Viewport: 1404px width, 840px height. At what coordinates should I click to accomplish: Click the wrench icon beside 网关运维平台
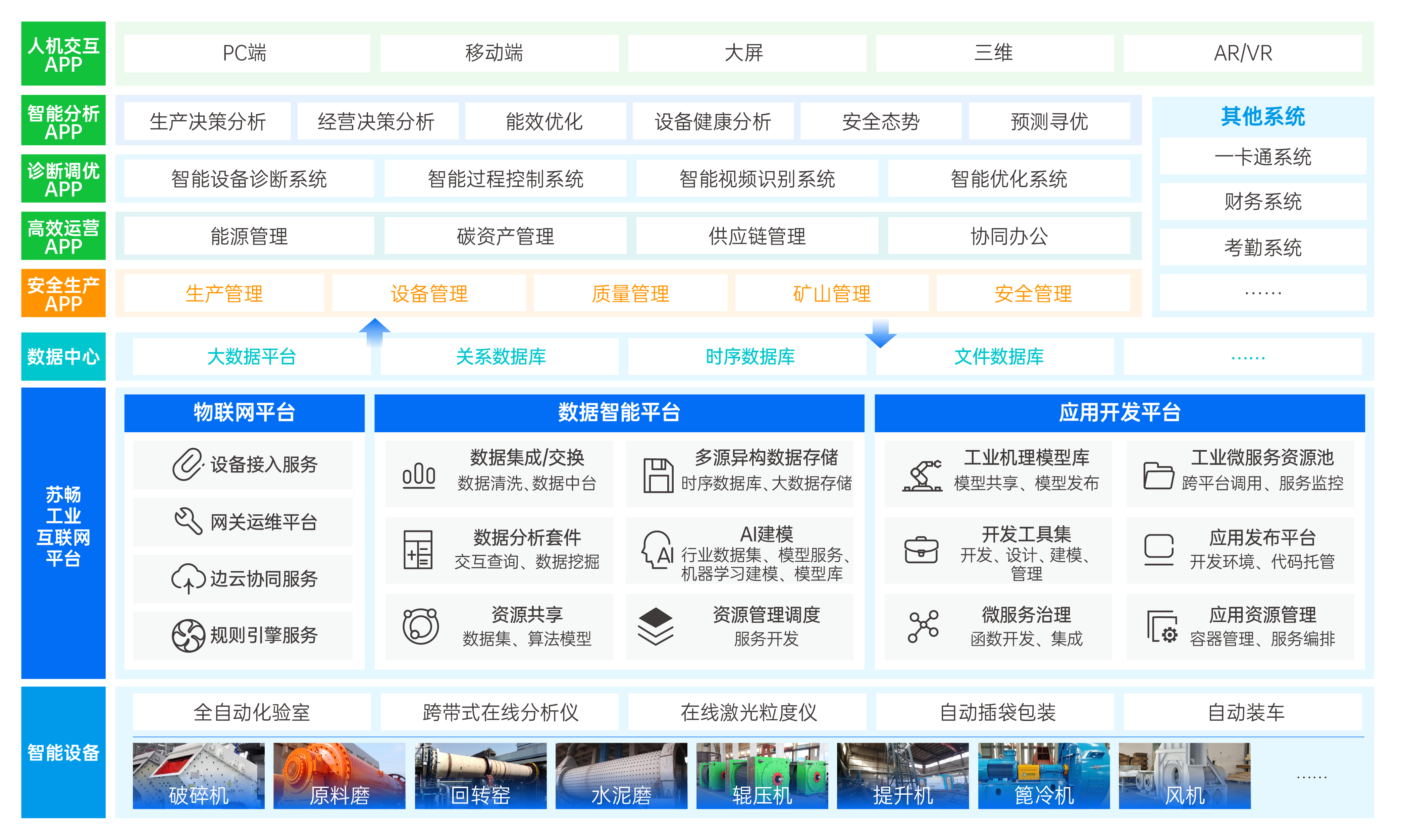click(x=189, y=521)
